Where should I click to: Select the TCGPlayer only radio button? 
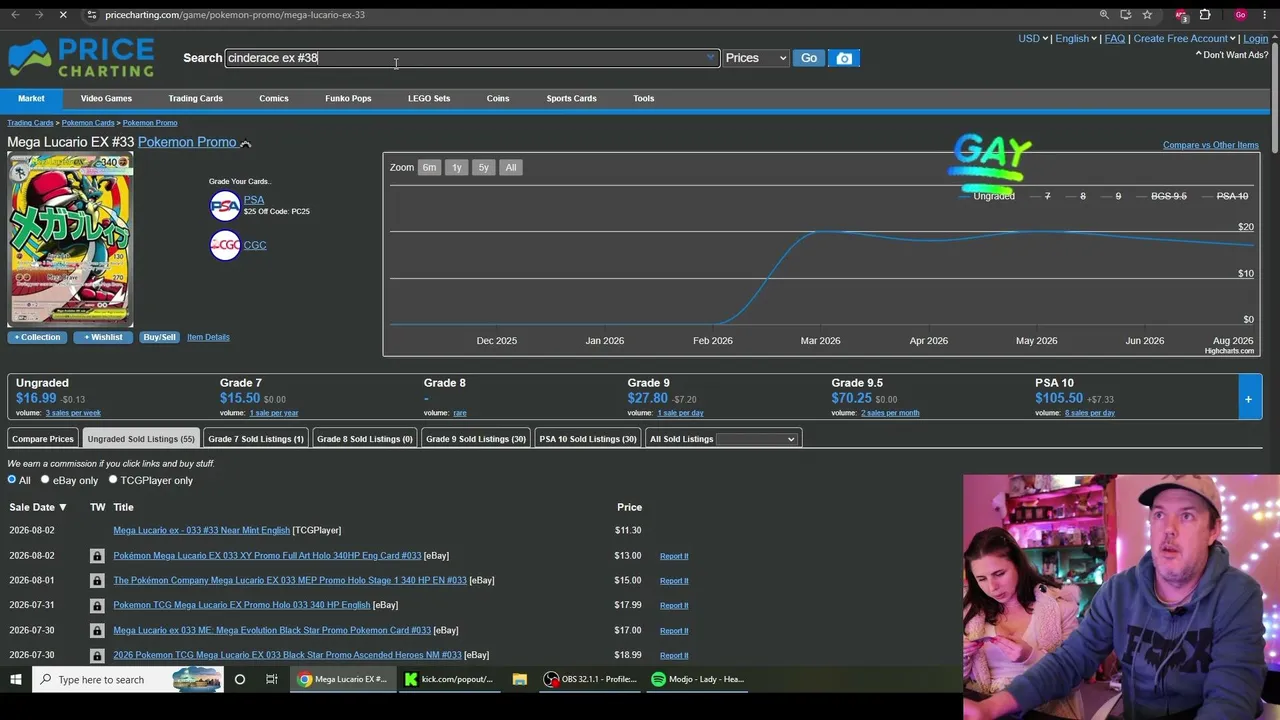tap(113, 480)
